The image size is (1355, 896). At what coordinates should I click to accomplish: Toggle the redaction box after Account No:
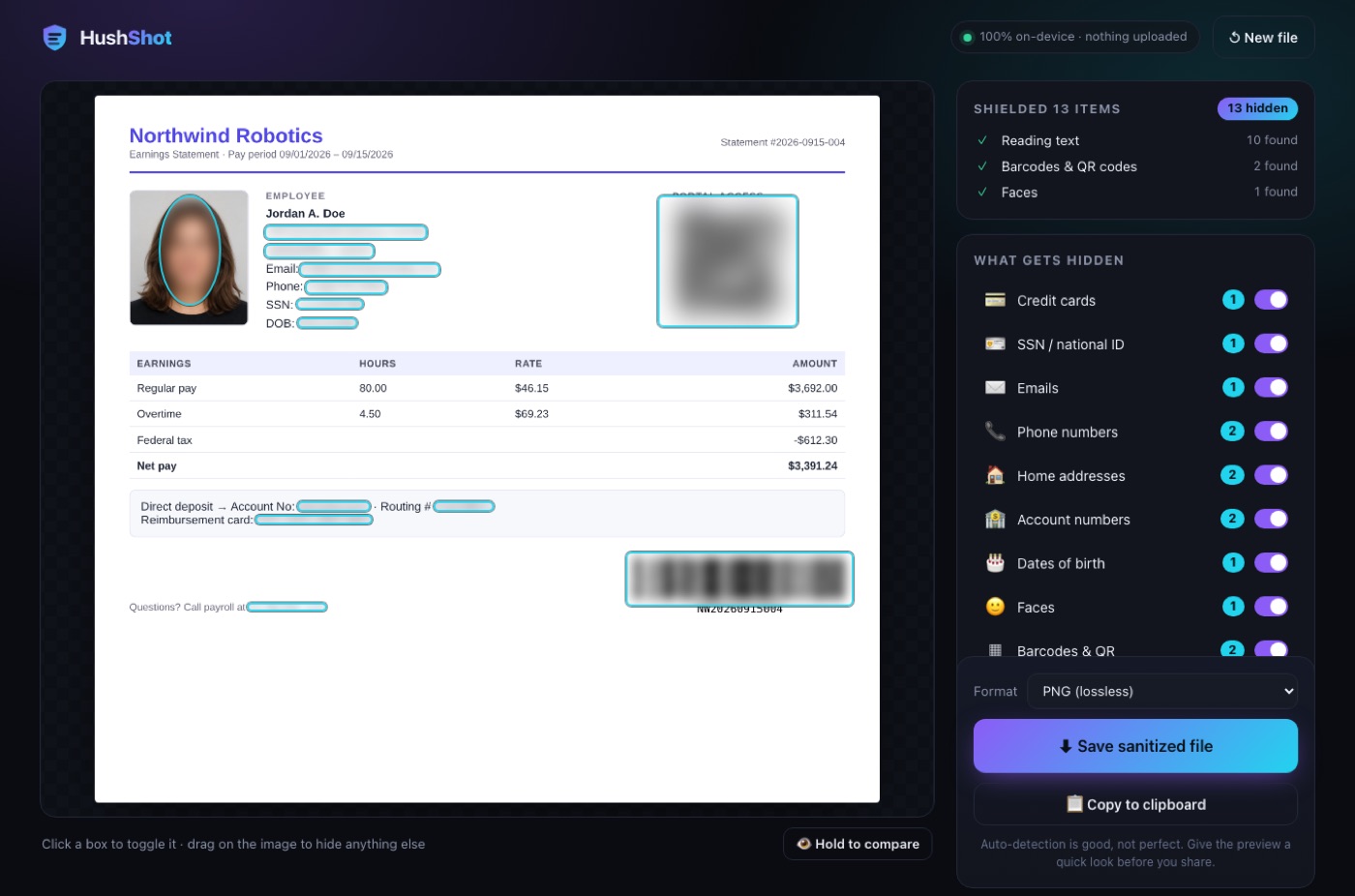pos(334,506)
